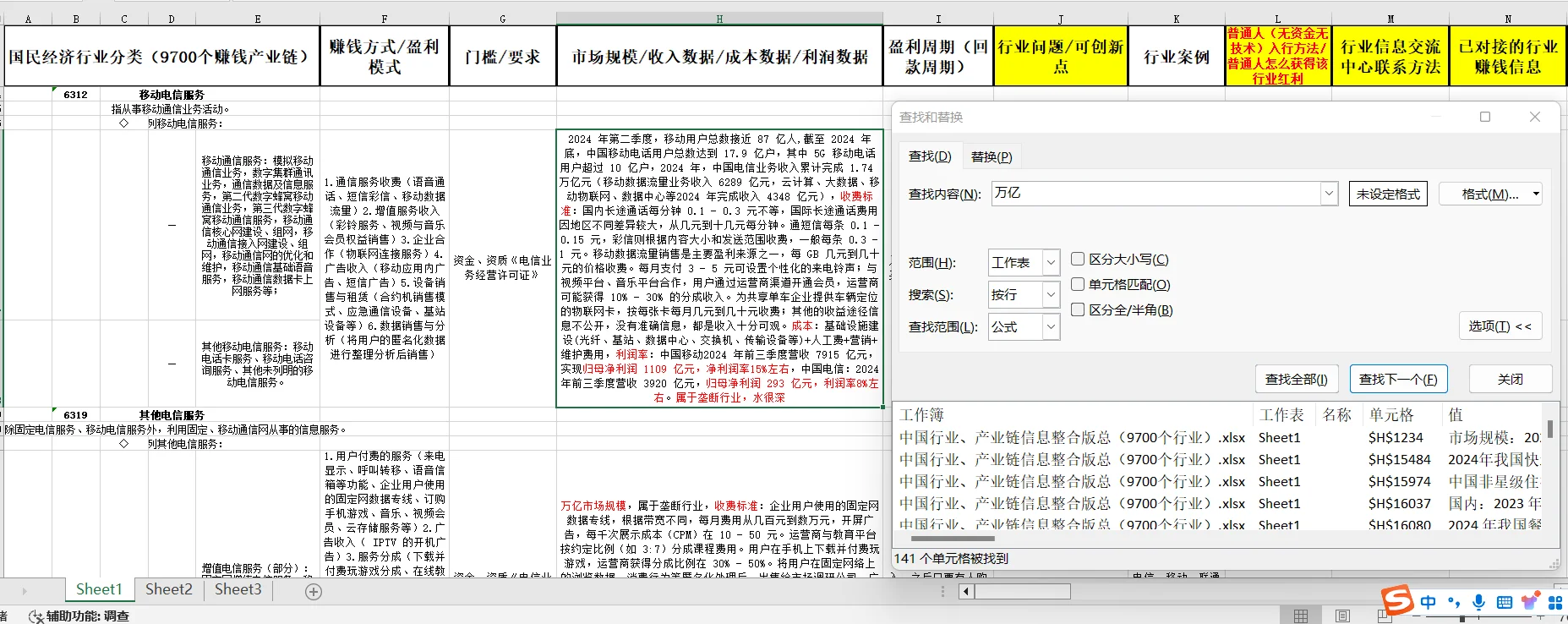Click the horizontal scrollbar left arrow
The image size is (1568, 624).
(x=966, y=591)
